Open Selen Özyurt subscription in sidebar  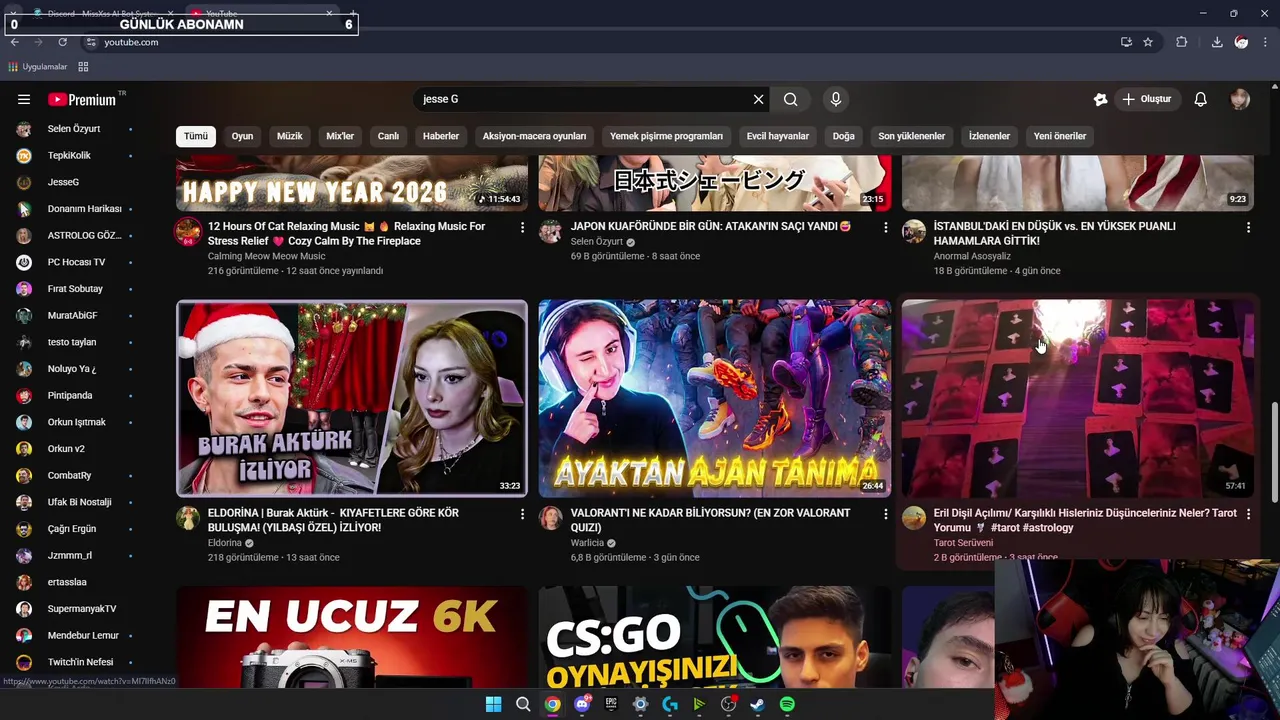click(x=75, y=129)
